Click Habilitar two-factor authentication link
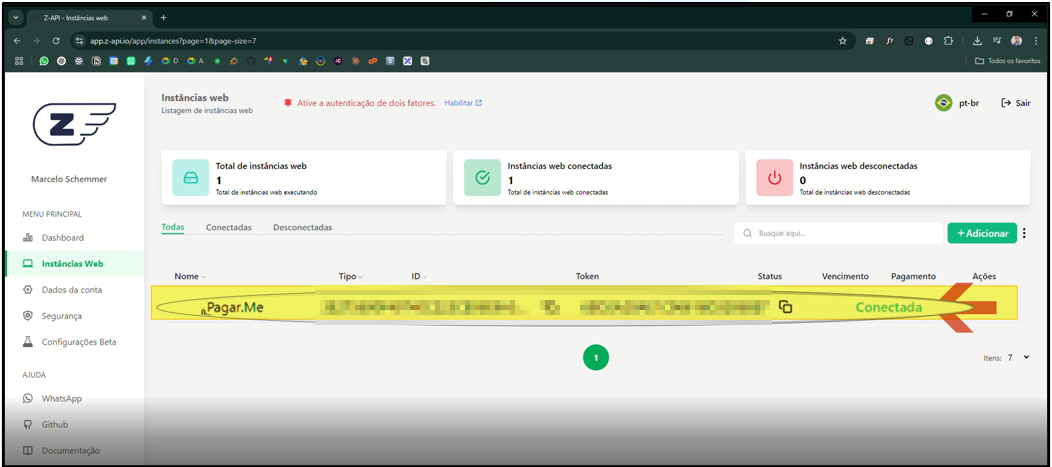 click(x=463, y=103)
